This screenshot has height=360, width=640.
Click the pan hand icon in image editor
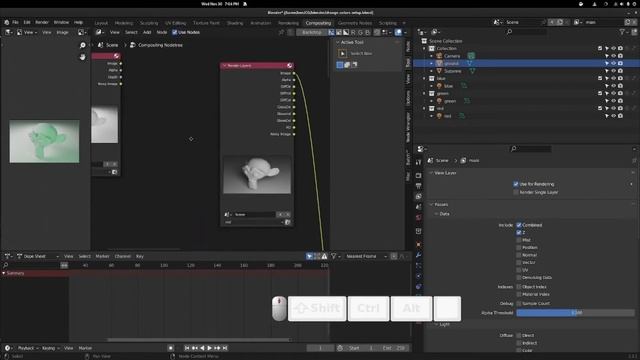(x=82, y=57)
